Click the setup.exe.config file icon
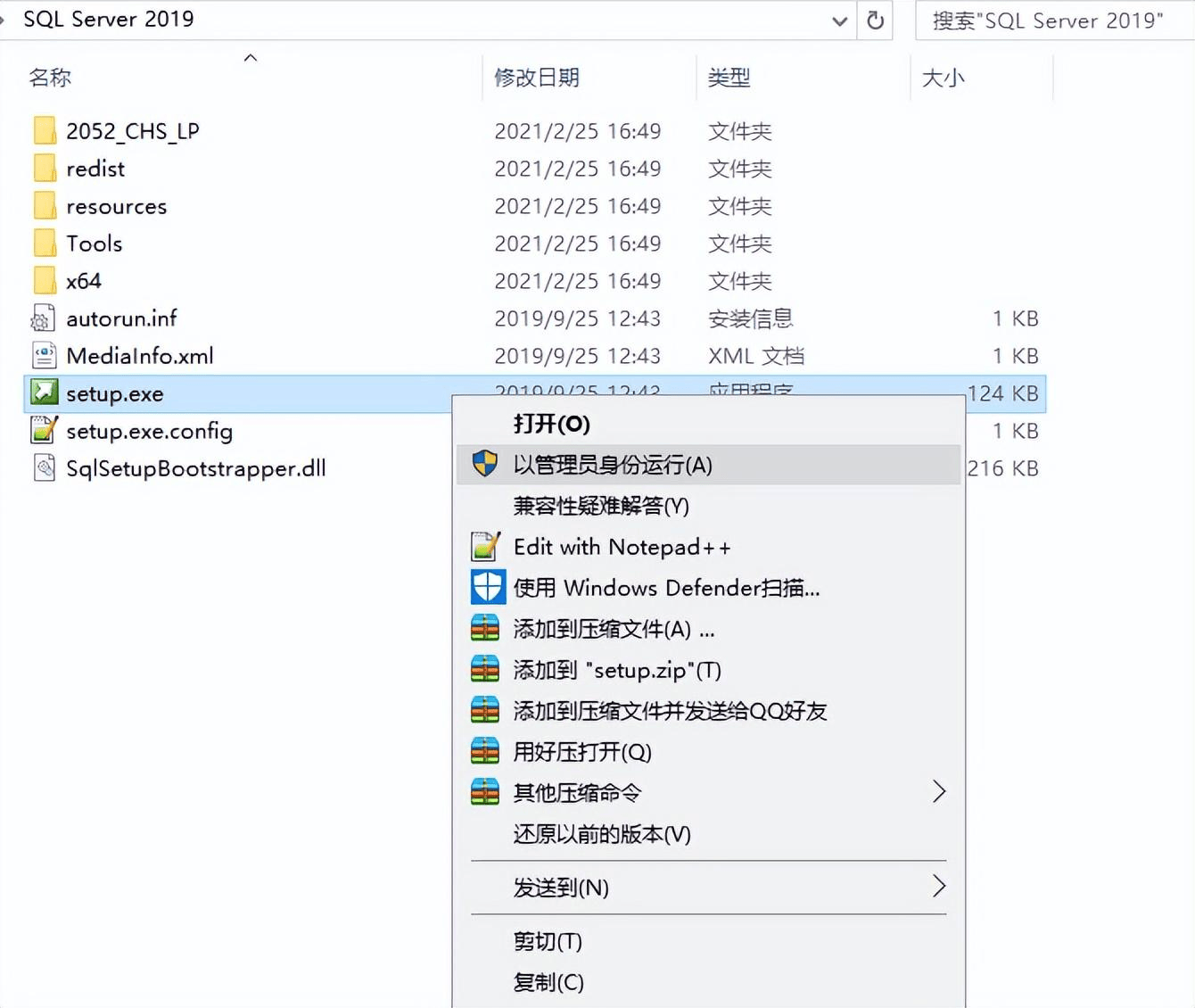1195x1008 pixels. pos(45,430)
